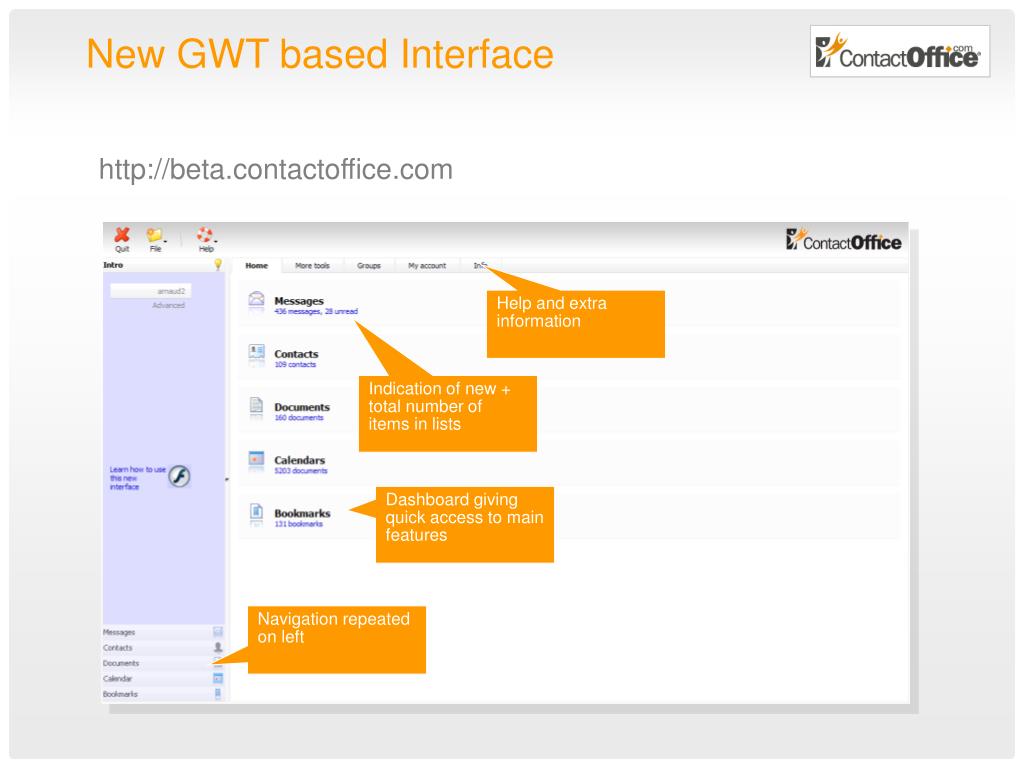Click the Calendar icon in left navigation
The height and width of the screenshot is (768, 1024).
coord(218,679)
